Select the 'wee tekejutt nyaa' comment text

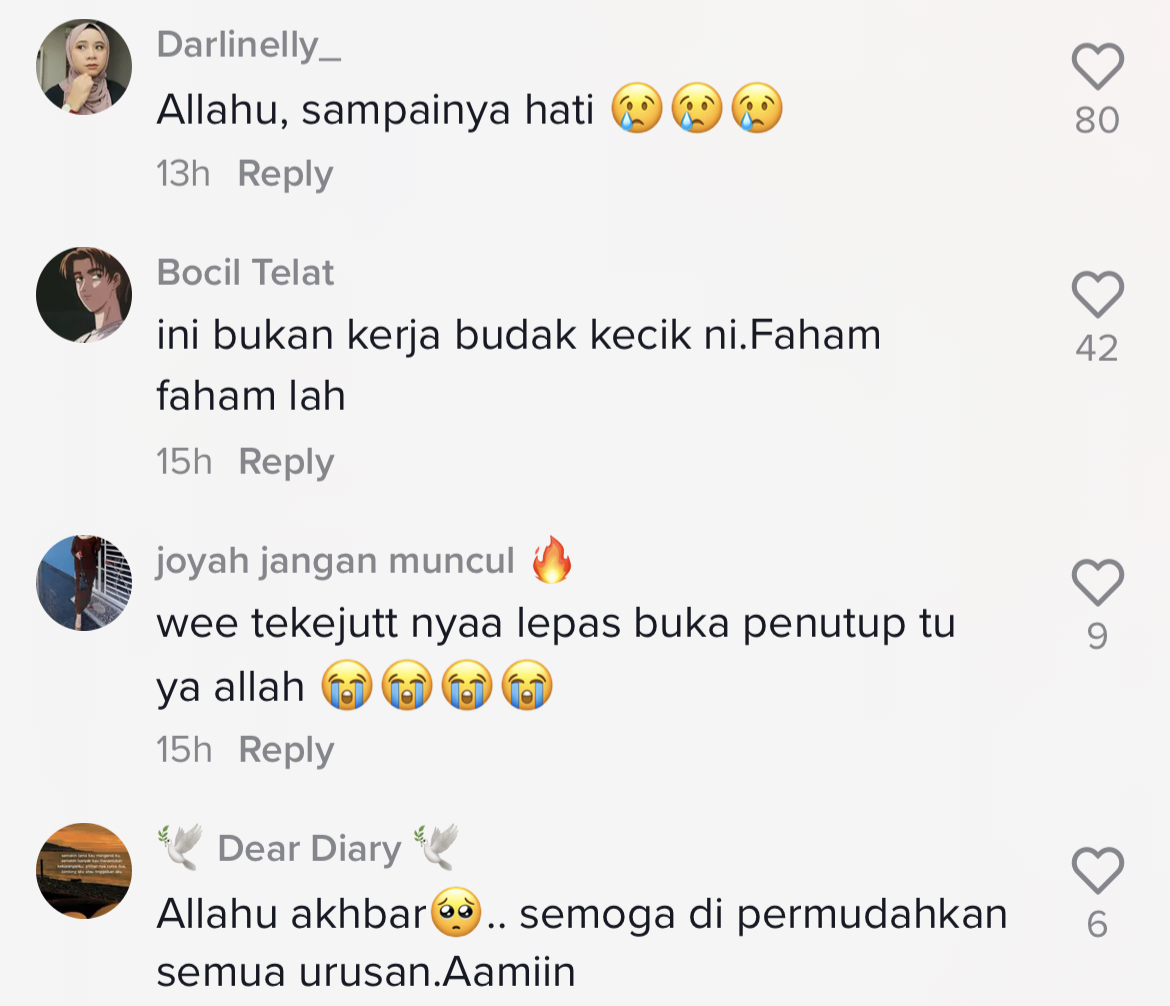(x=556, y=654)
